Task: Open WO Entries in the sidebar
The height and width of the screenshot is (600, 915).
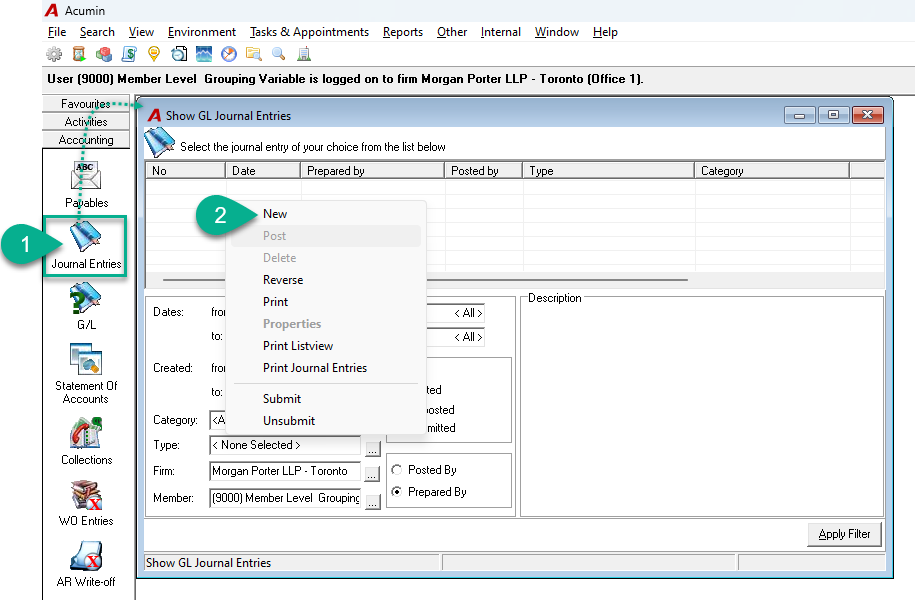Action: (86, 503)
